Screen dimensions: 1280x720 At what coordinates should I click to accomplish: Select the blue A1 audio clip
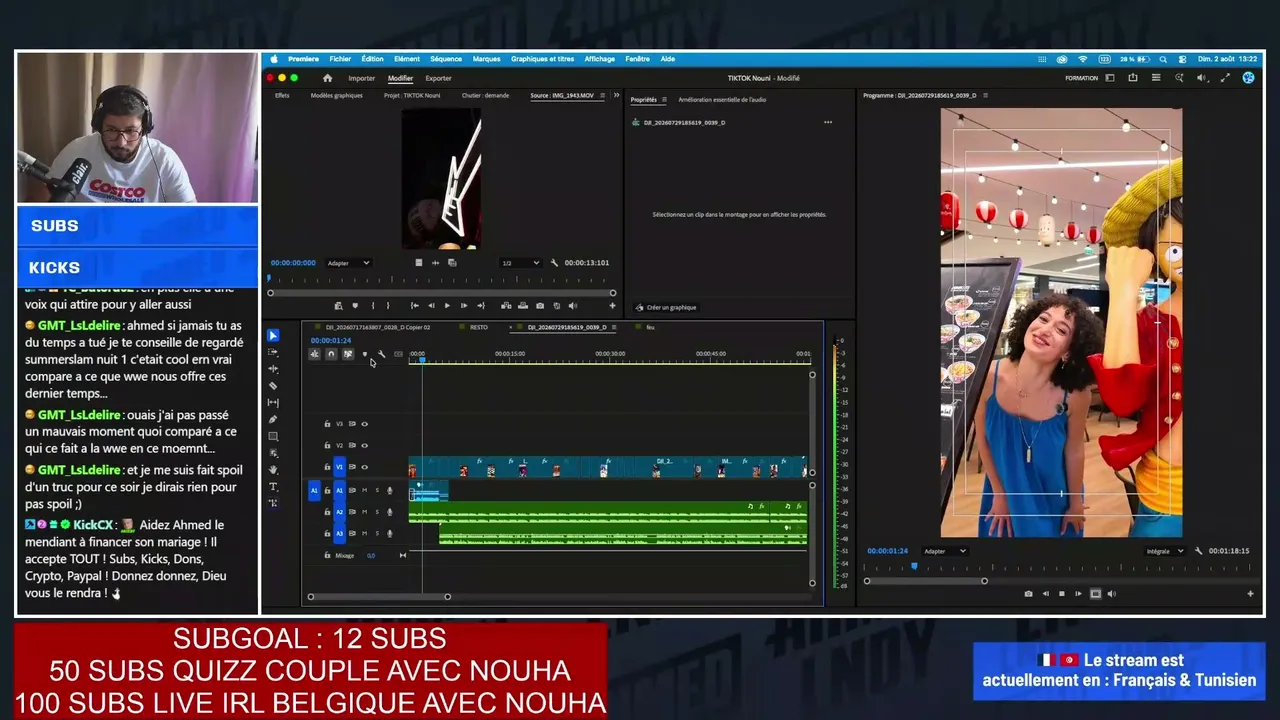tap(429, 491)
